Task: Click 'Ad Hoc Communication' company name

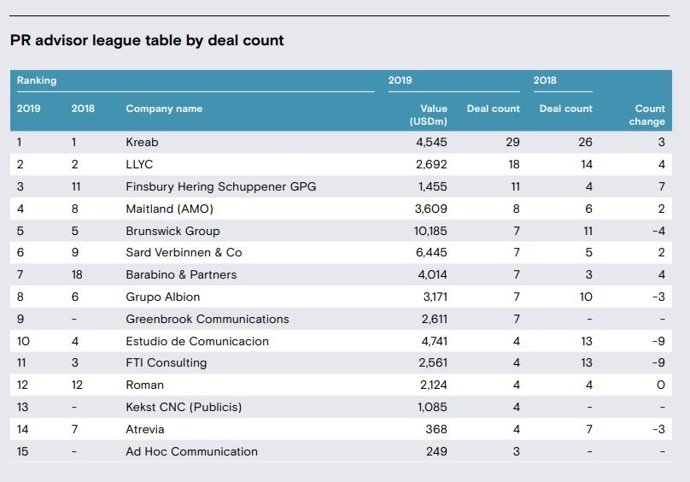Action: coord(192,452)
